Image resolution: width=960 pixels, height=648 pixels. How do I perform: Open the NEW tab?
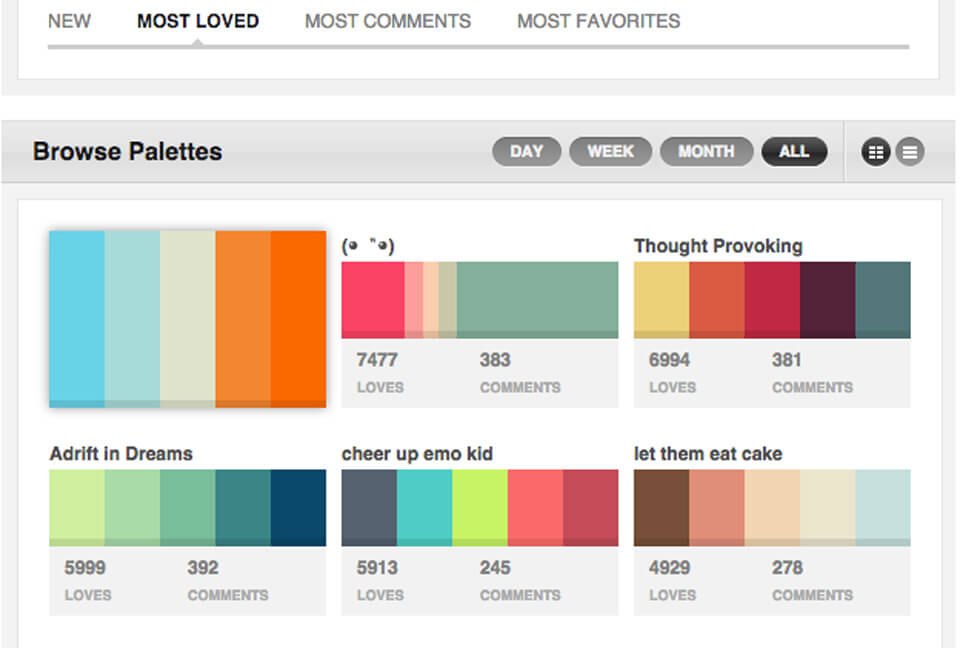coord(69,21)
